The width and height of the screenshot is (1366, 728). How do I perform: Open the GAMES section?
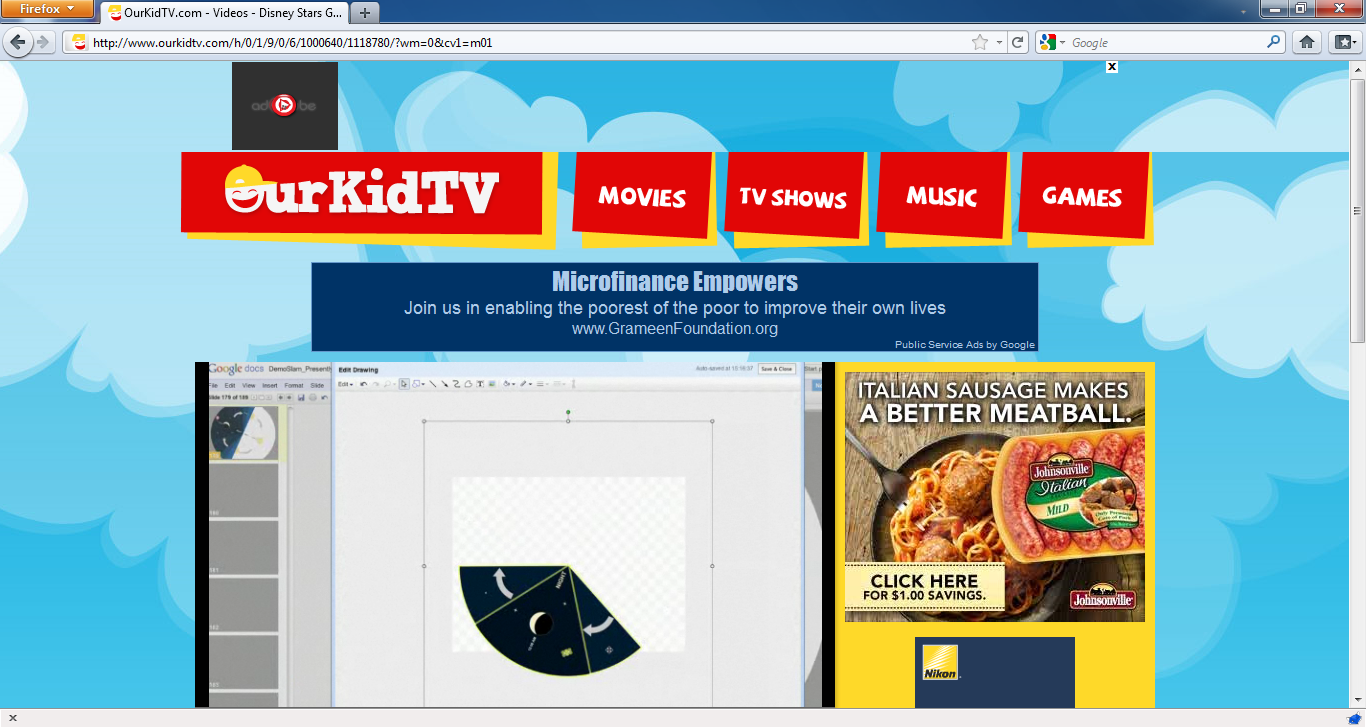click(1082, 196)
